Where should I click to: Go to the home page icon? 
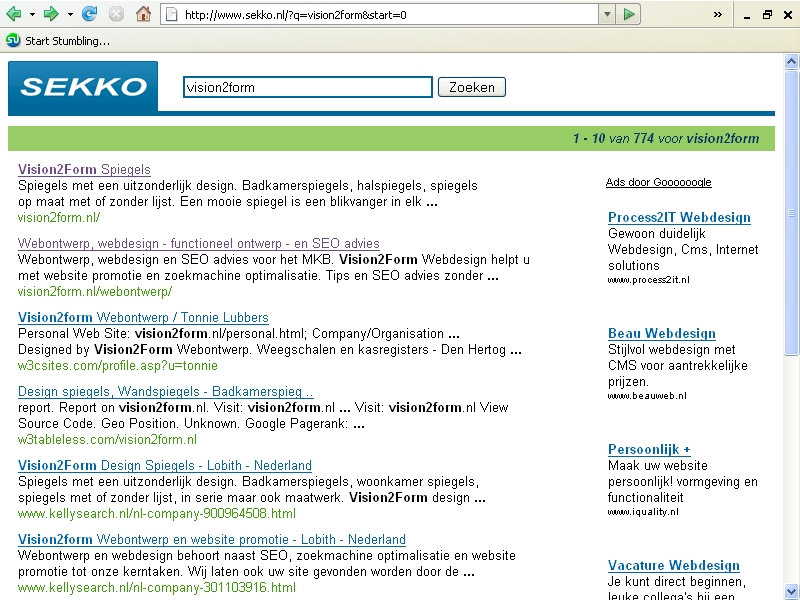point(143,14)
